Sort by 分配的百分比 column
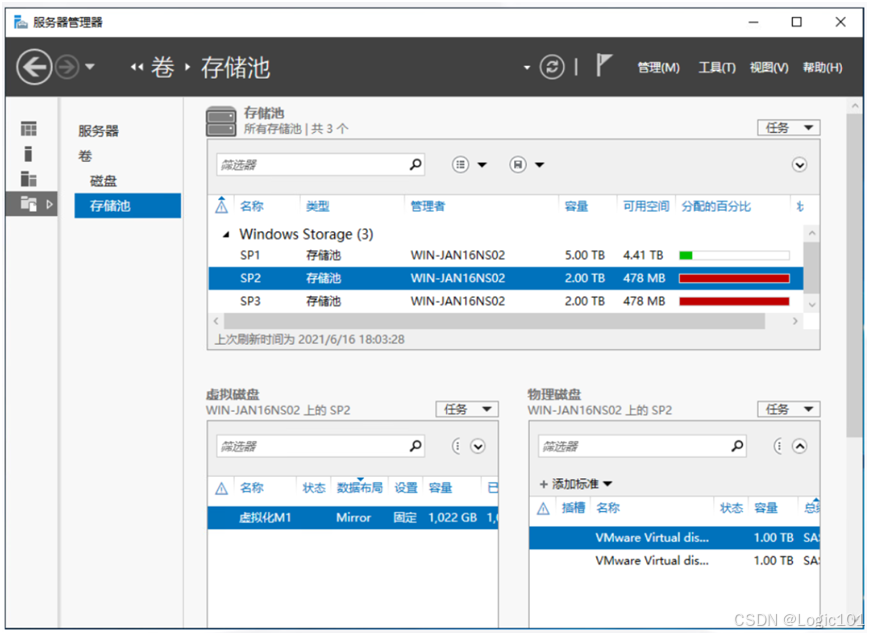 point(715,206)
